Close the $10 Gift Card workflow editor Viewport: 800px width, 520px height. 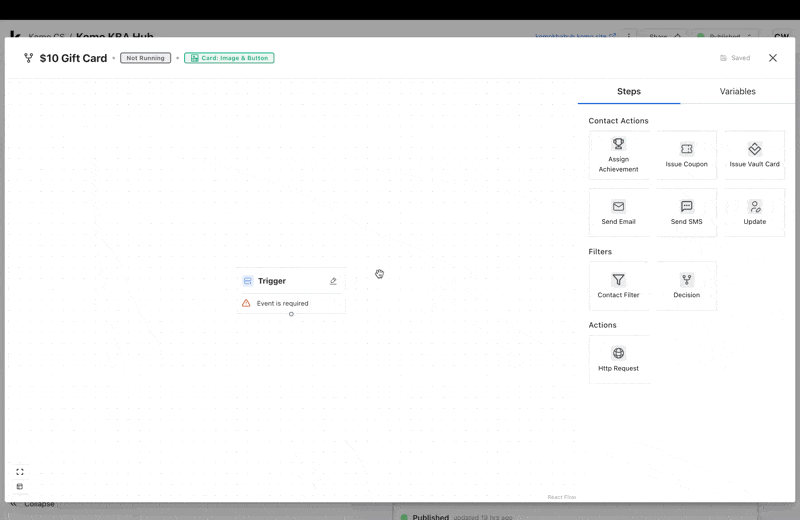click(x=772, y=58)
